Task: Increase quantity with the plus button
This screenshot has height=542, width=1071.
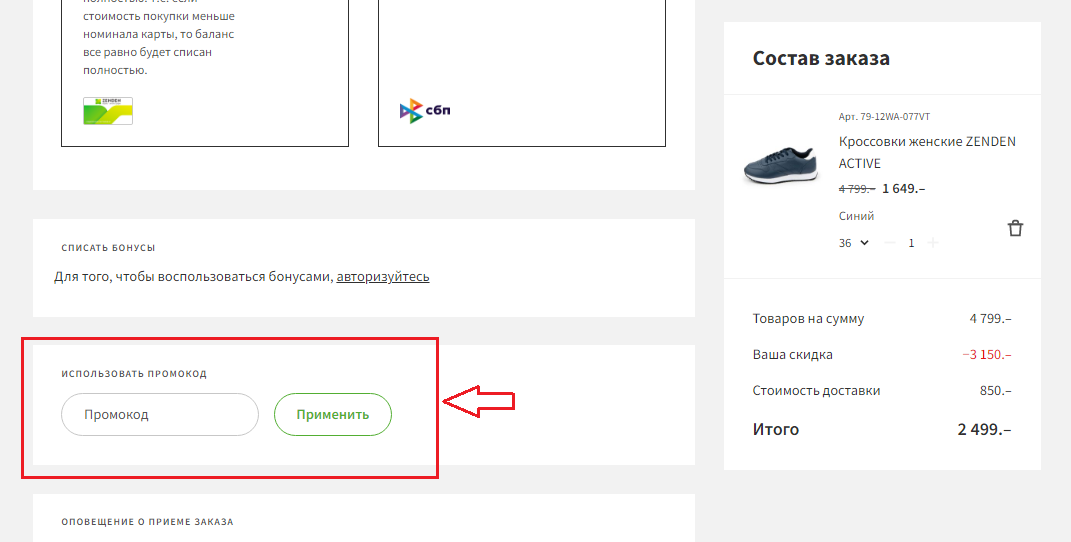Action: coord(933,243)
